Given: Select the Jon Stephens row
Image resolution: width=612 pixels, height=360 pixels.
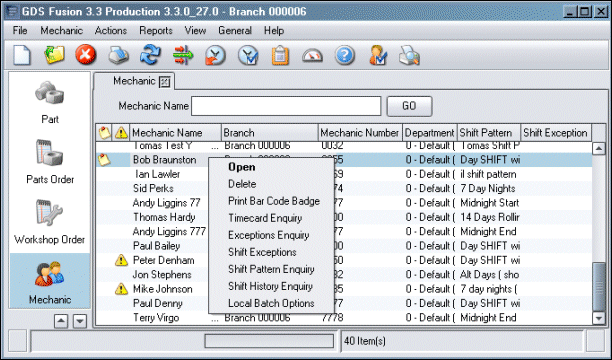Looking at the screenshot, I should [344, 275].
